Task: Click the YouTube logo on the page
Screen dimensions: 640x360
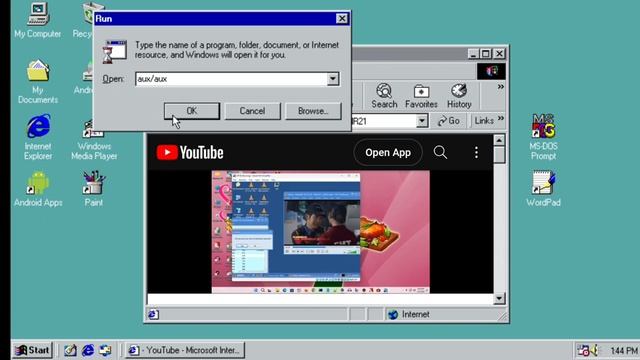Action: 190,153
